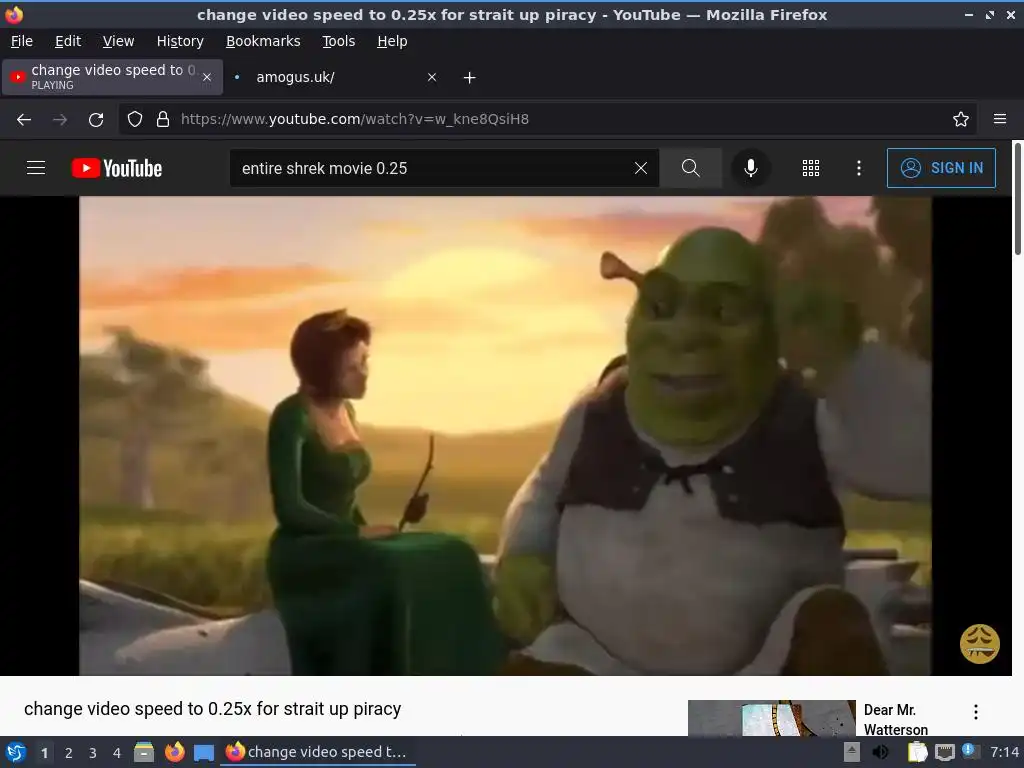Open the Help menu
Screen dimensions: 1024x768
tap(392, 41)
